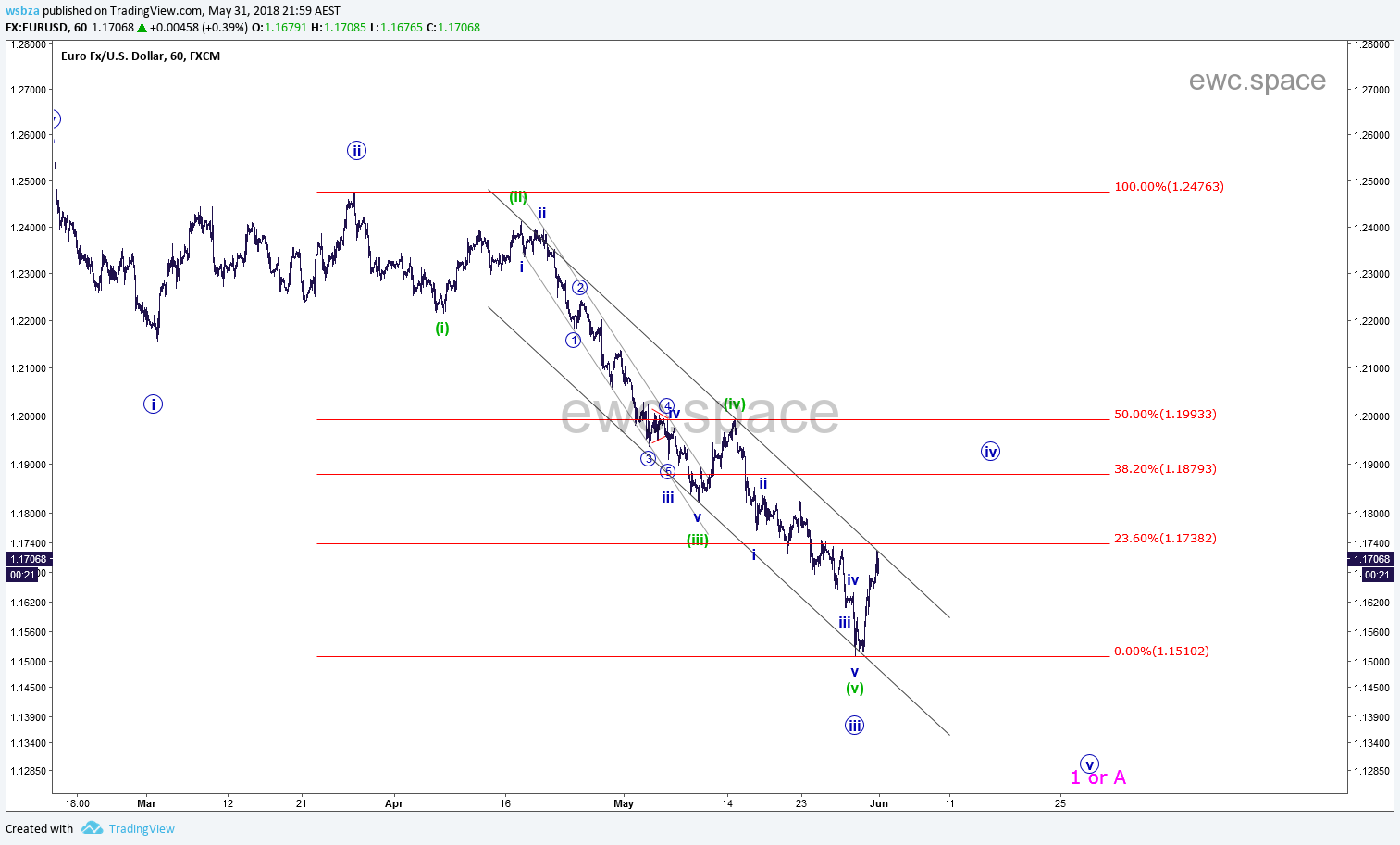Click the 0.00%(1.15102) Fibonacci level label
Screen dimensions: 1400x845
[1161, 652]
